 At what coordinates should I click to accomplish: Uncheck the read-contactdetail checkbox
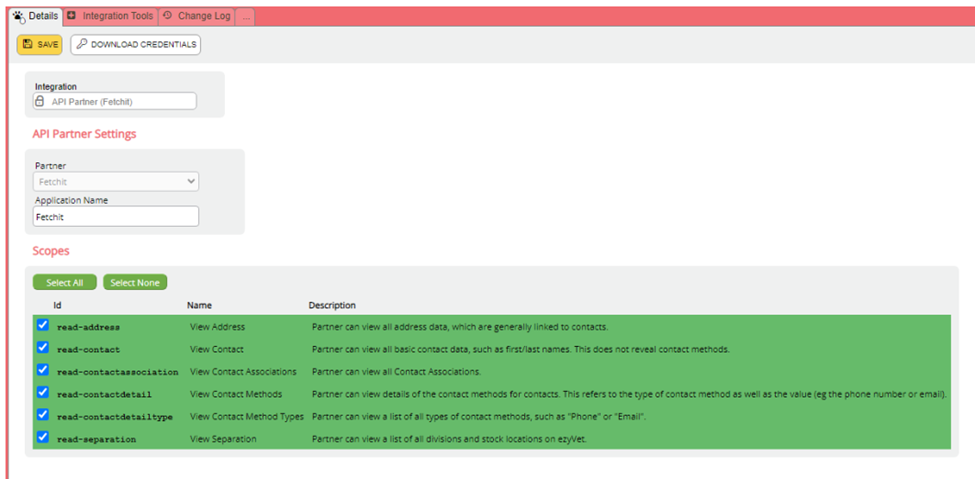click(x=43, y=393)
